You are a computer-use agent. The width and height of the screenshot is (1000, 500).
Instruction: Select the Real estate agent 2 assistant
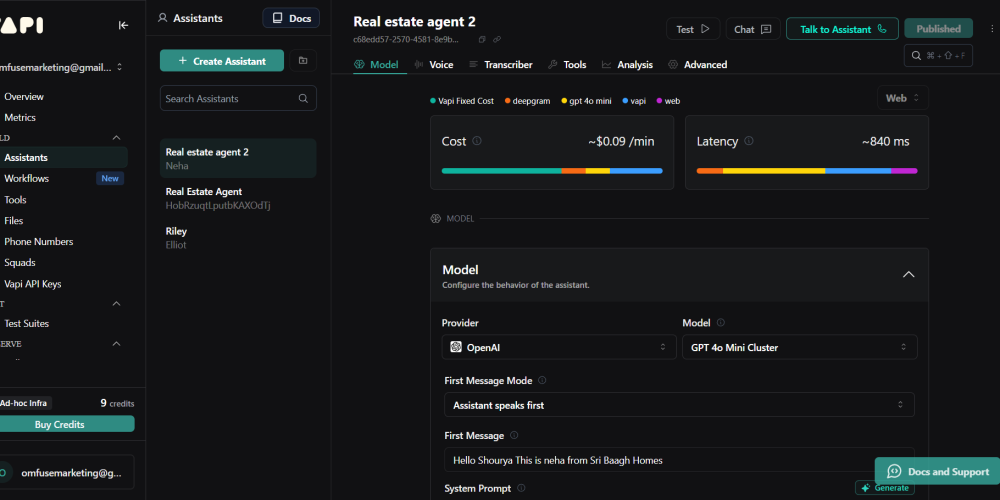[x=238, y=158]
